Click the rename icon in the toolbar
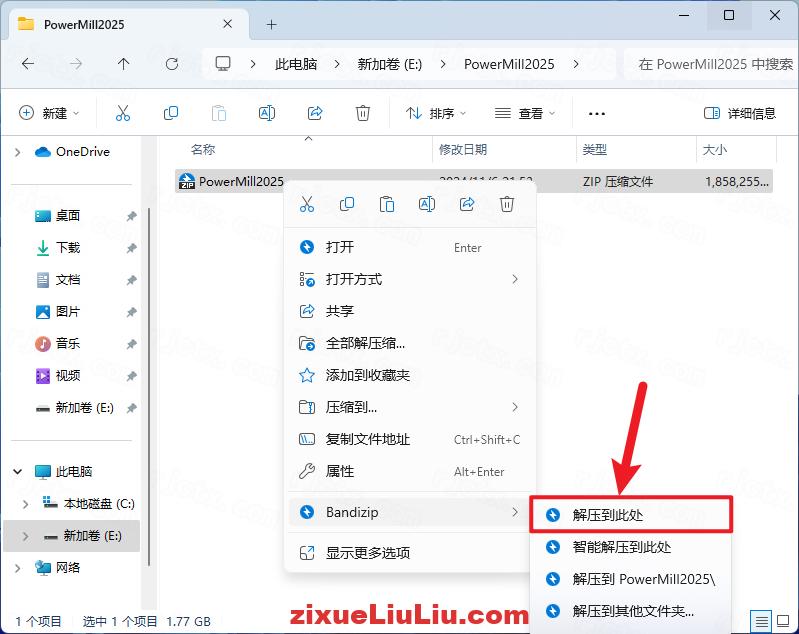Viewport: 799px width, 634px height. point(267,113)
